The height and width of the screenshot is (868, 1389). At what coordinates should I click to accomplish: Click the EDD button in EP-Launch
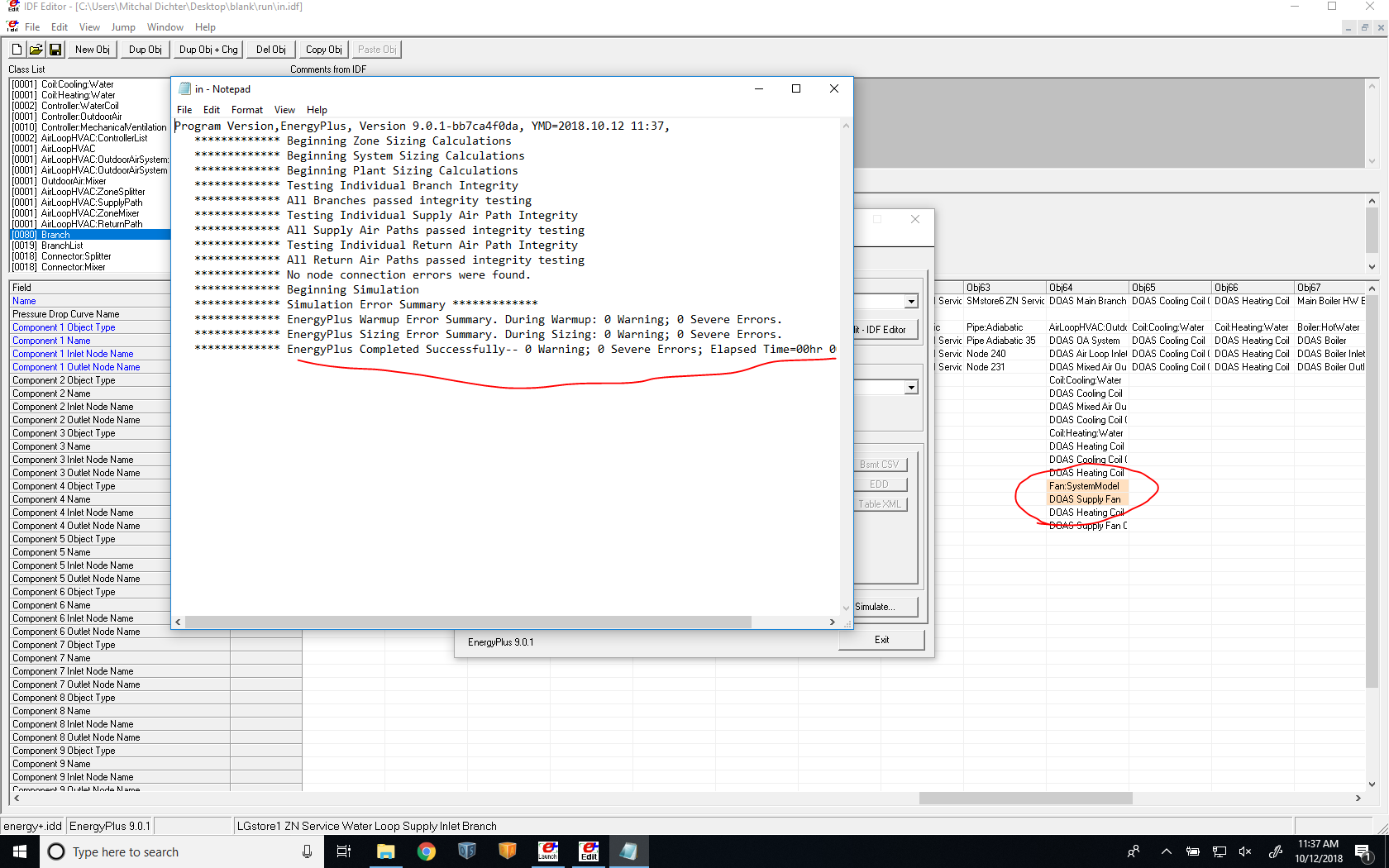point(879,484)
